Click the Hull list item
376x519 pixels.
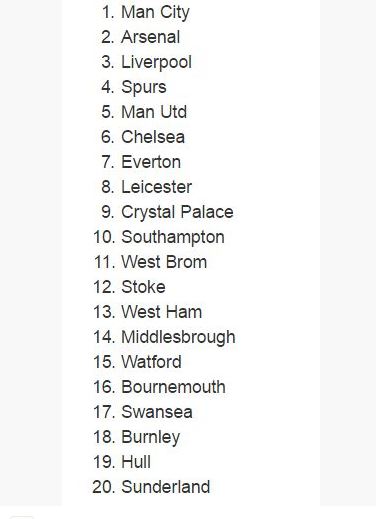click(136, 462)
